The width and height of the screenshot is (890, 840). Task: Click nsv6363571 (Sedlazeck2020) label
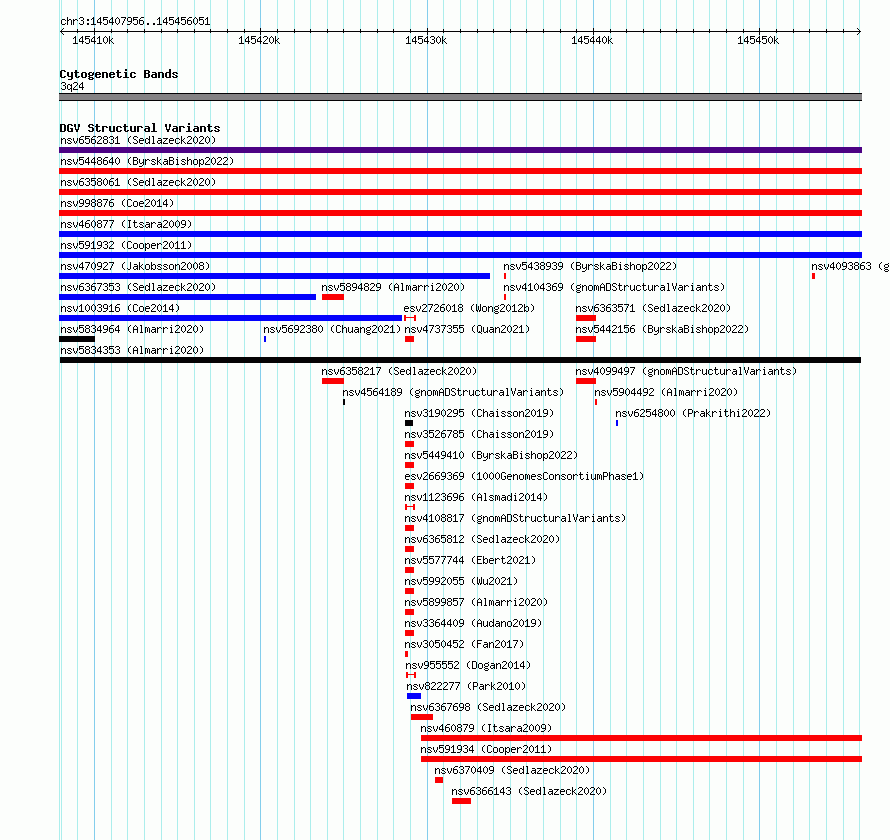tap(653, 308)
